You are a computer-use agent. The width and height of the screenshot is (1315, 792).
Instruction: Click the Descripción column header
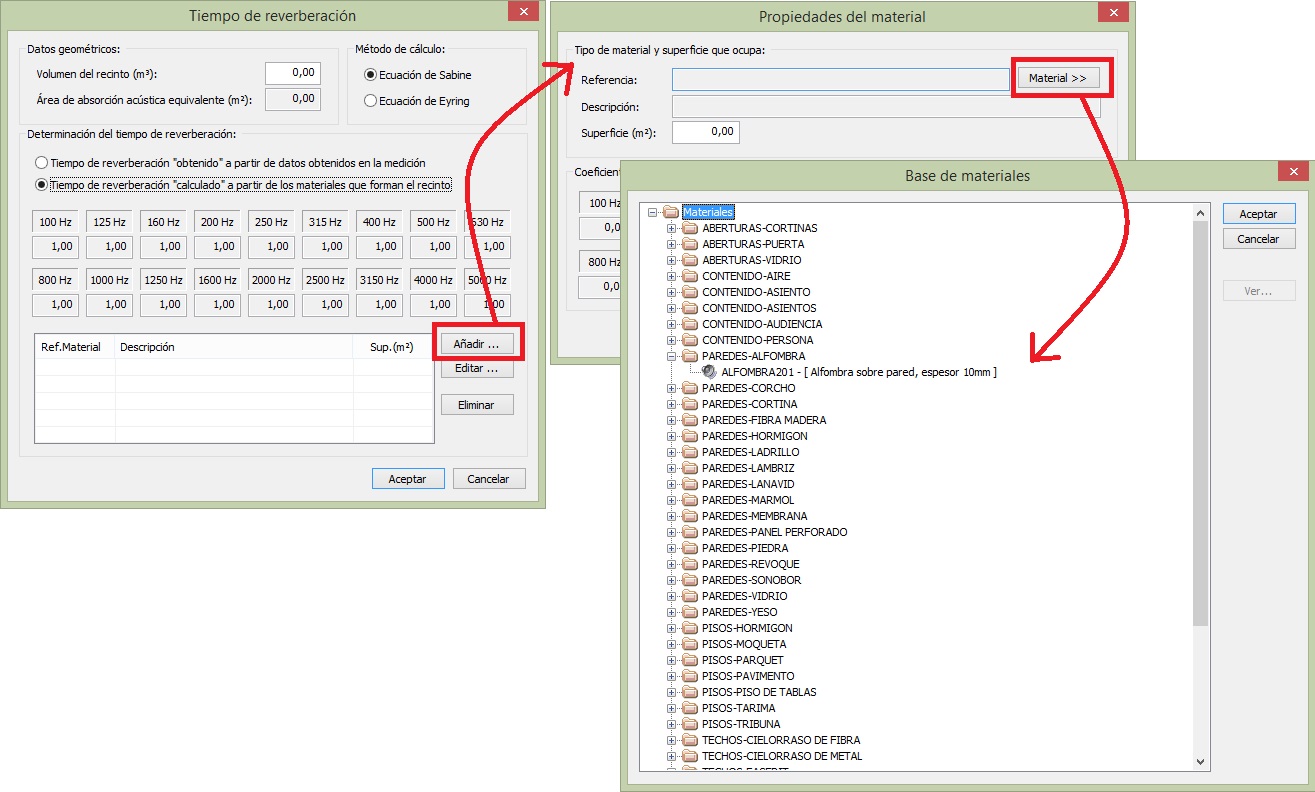[x=234, y=347]
